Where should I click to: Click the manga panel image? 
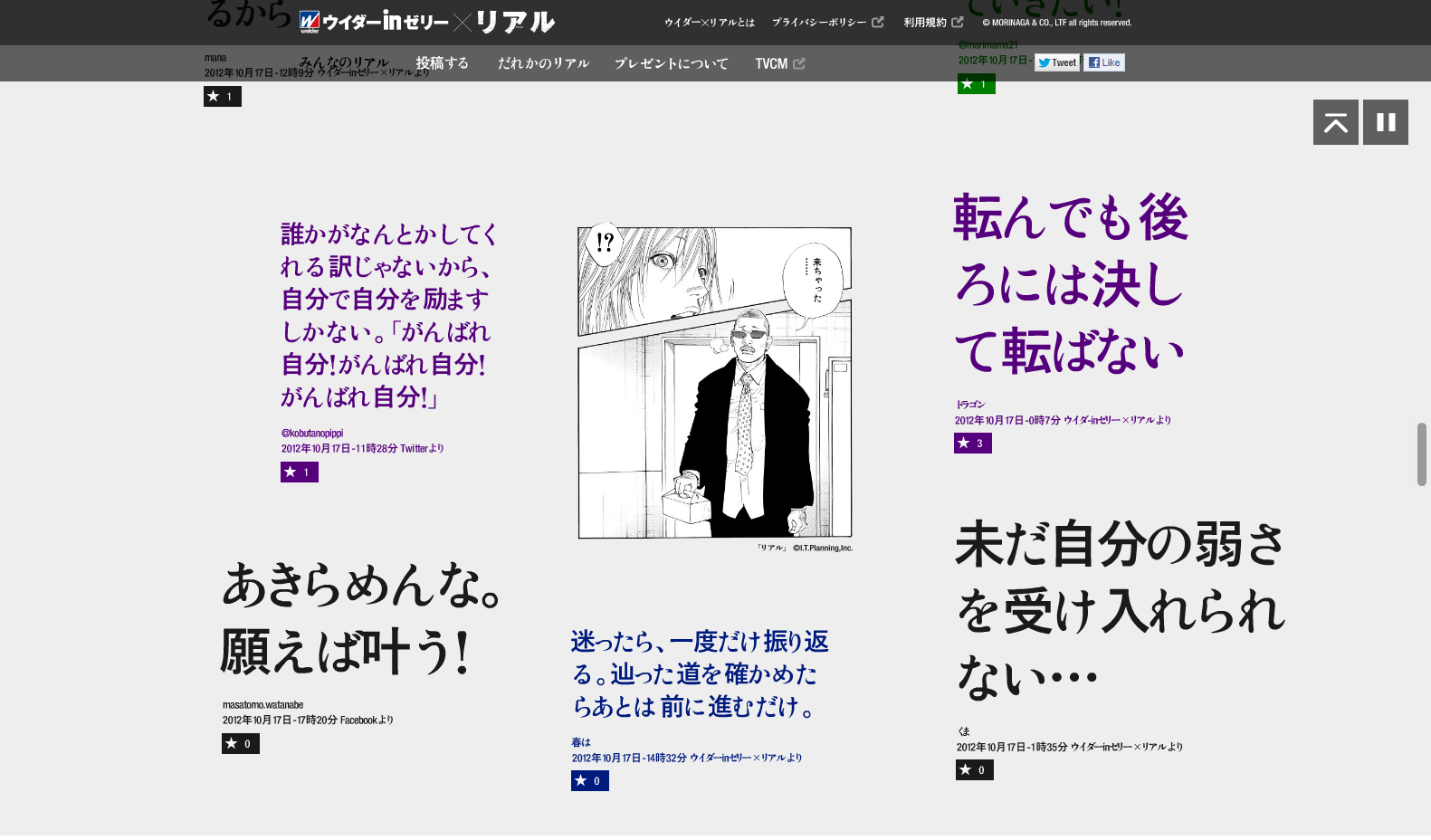(714, 382)
